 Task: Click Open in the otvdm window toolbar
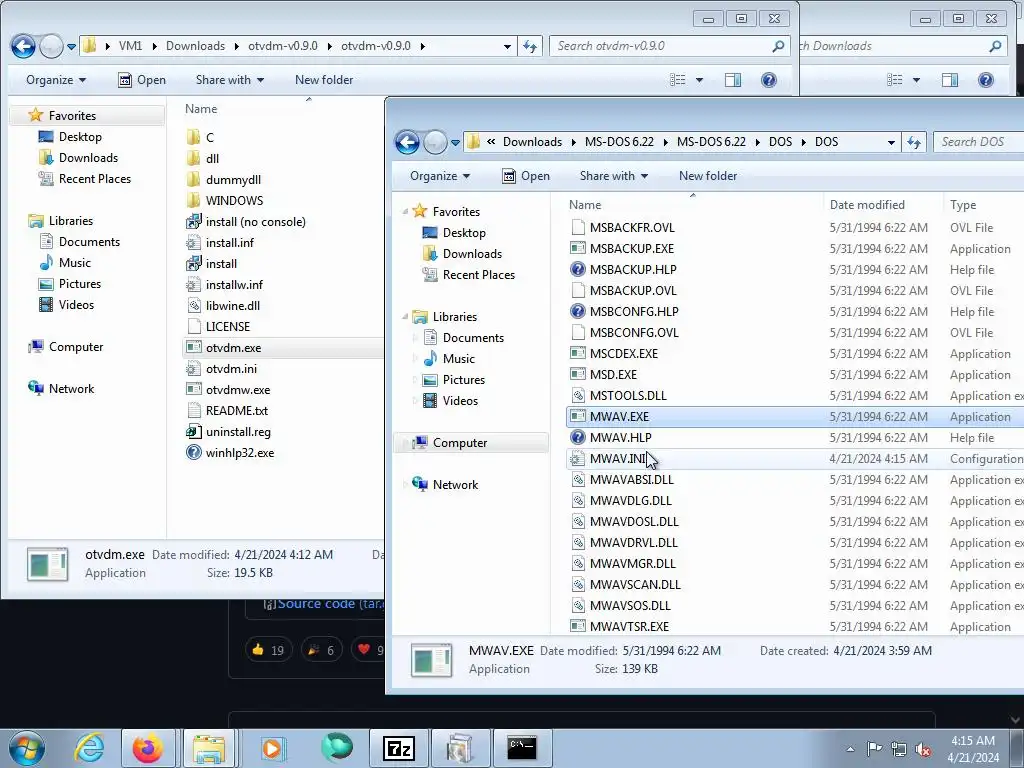click(142, 80)
